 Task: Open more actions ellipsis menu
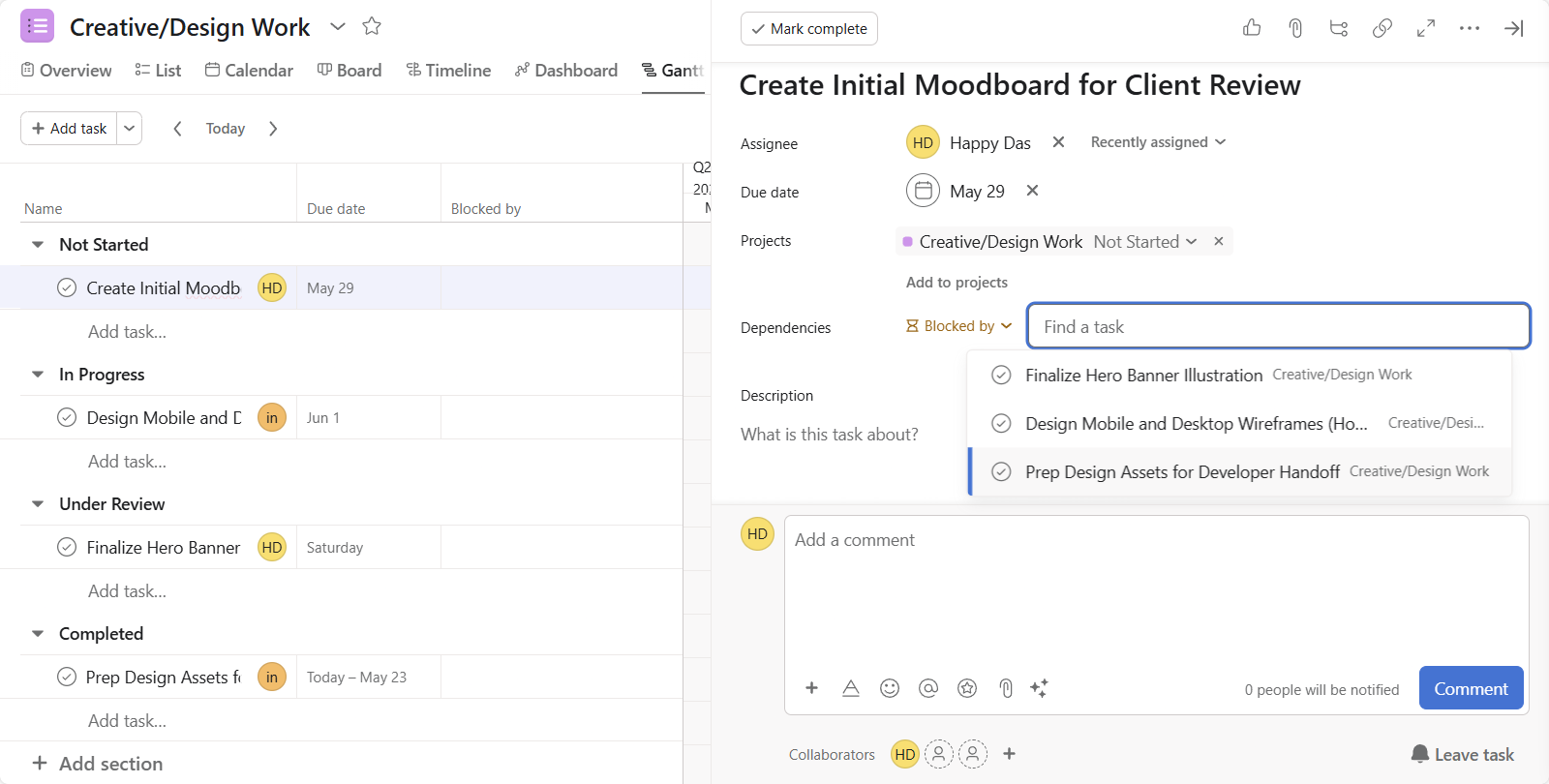click(x=1470, y=28)
